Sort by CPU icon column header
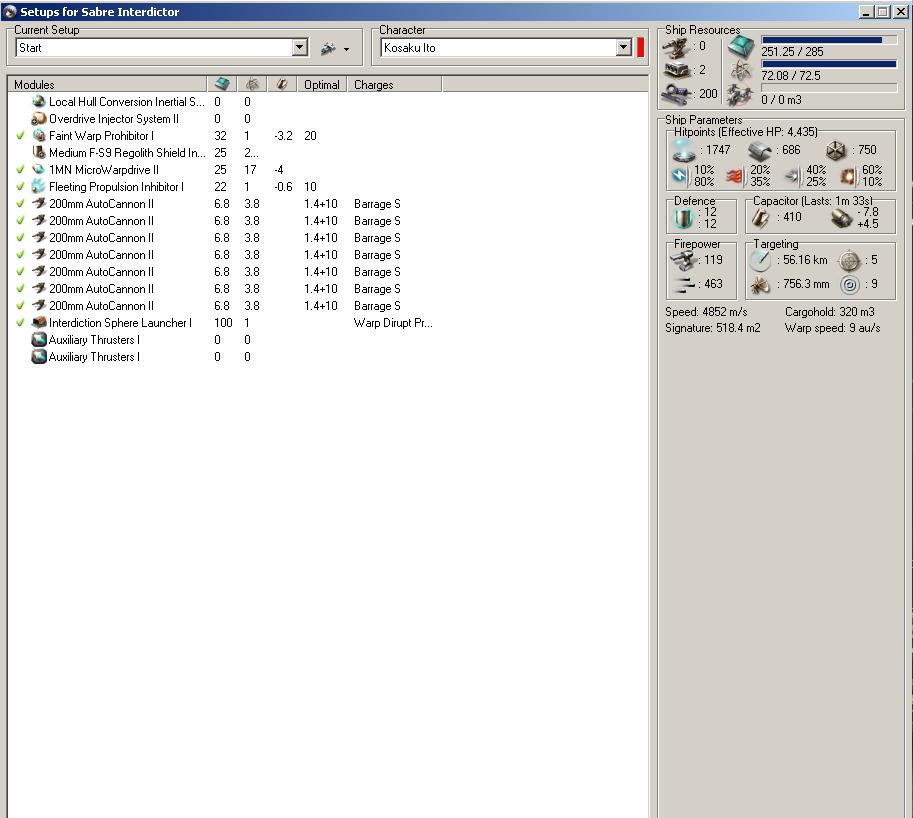The width and height of the screenshot is (913, 818). pyautogui.click(x=222, y=84)
